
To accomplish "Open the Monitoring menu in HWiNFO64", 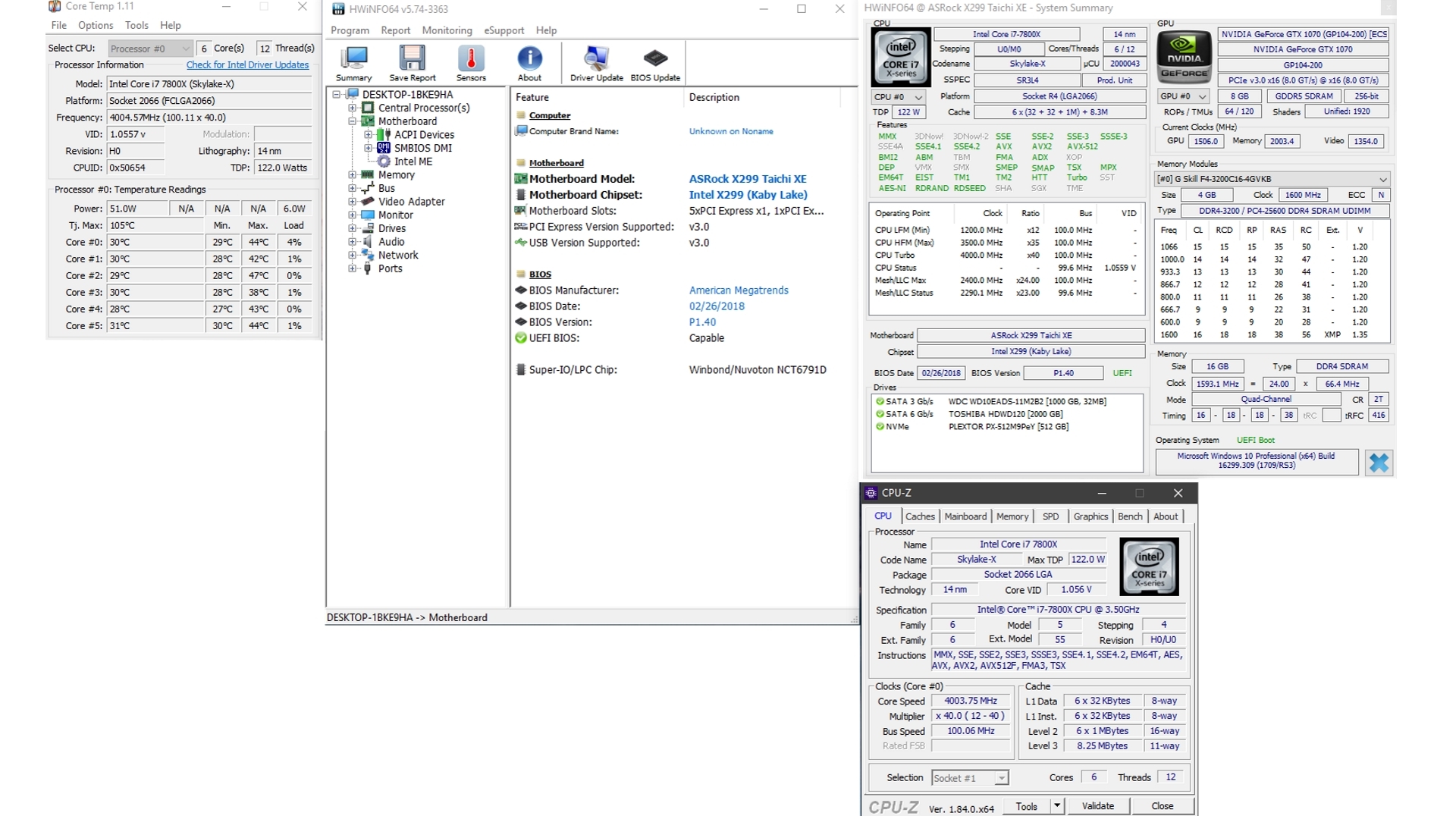I will pos(447,30).
